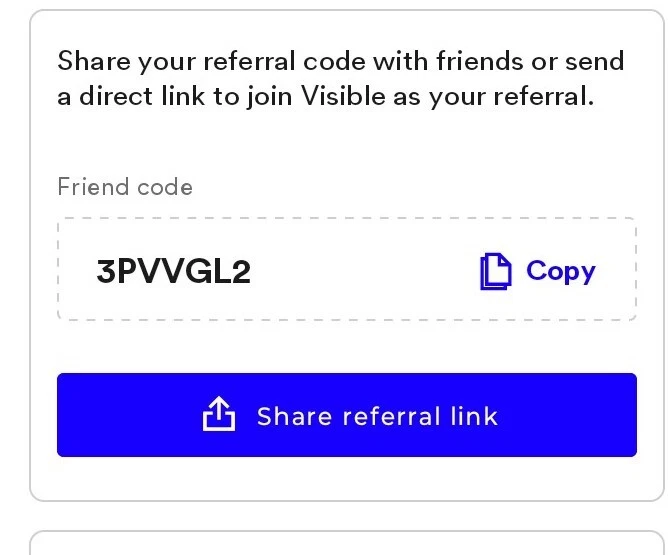
Task: Click the Share referral link button
Action: [x=347, y=415]
